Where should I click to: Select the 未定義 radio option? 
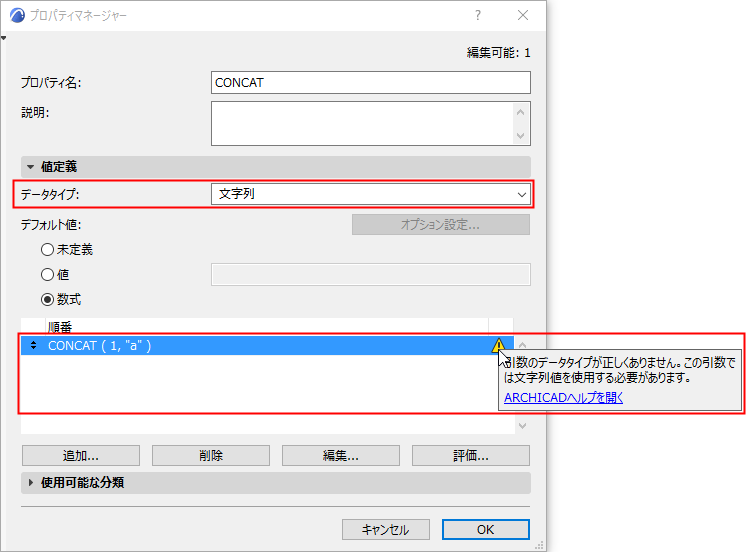point(47,249)
